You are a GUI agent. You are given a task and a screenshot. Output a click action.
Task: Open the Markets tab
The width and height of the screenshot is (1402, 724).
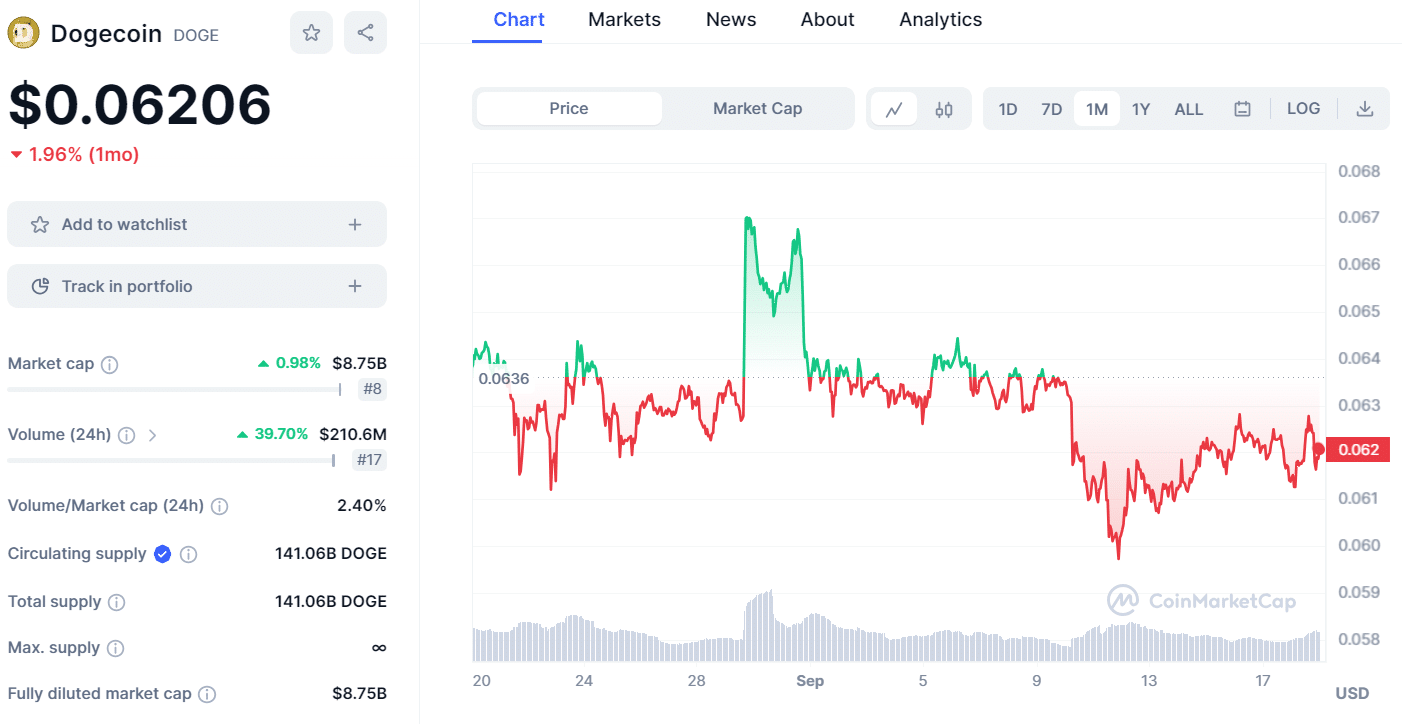pos(624,20)
